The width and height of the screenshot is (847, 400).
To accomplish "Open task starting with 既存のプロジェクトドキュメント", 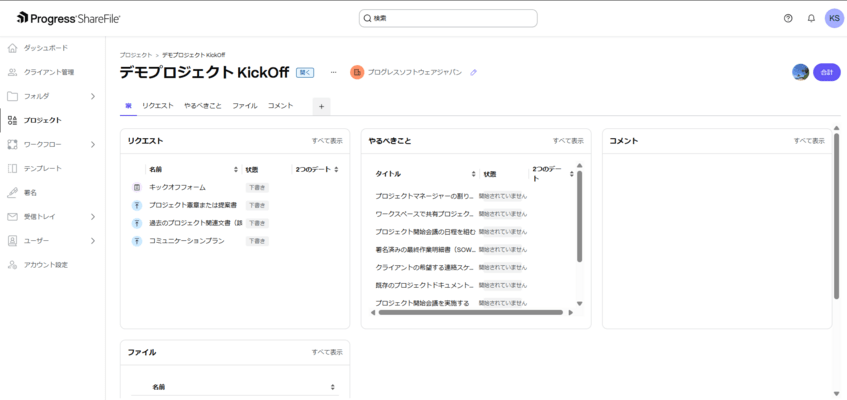I will point(425,285).
